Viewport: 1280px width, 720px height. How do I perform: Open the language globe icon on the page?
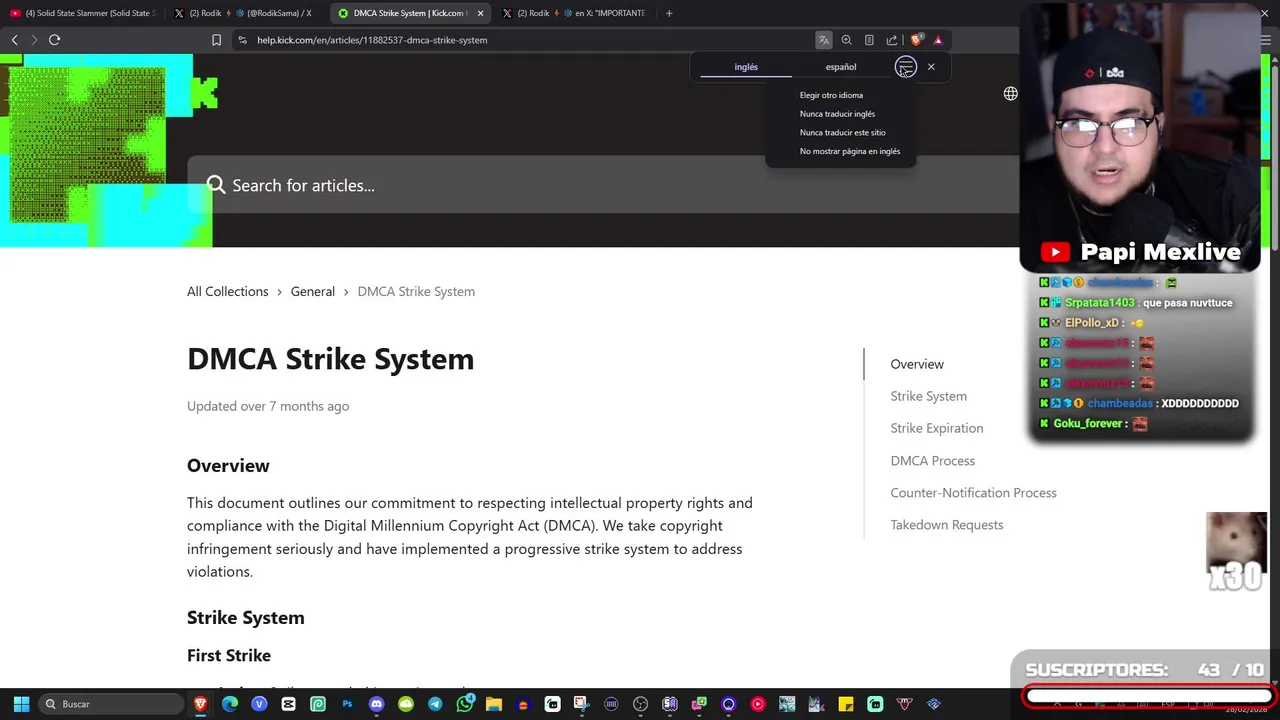[1011, 94]
